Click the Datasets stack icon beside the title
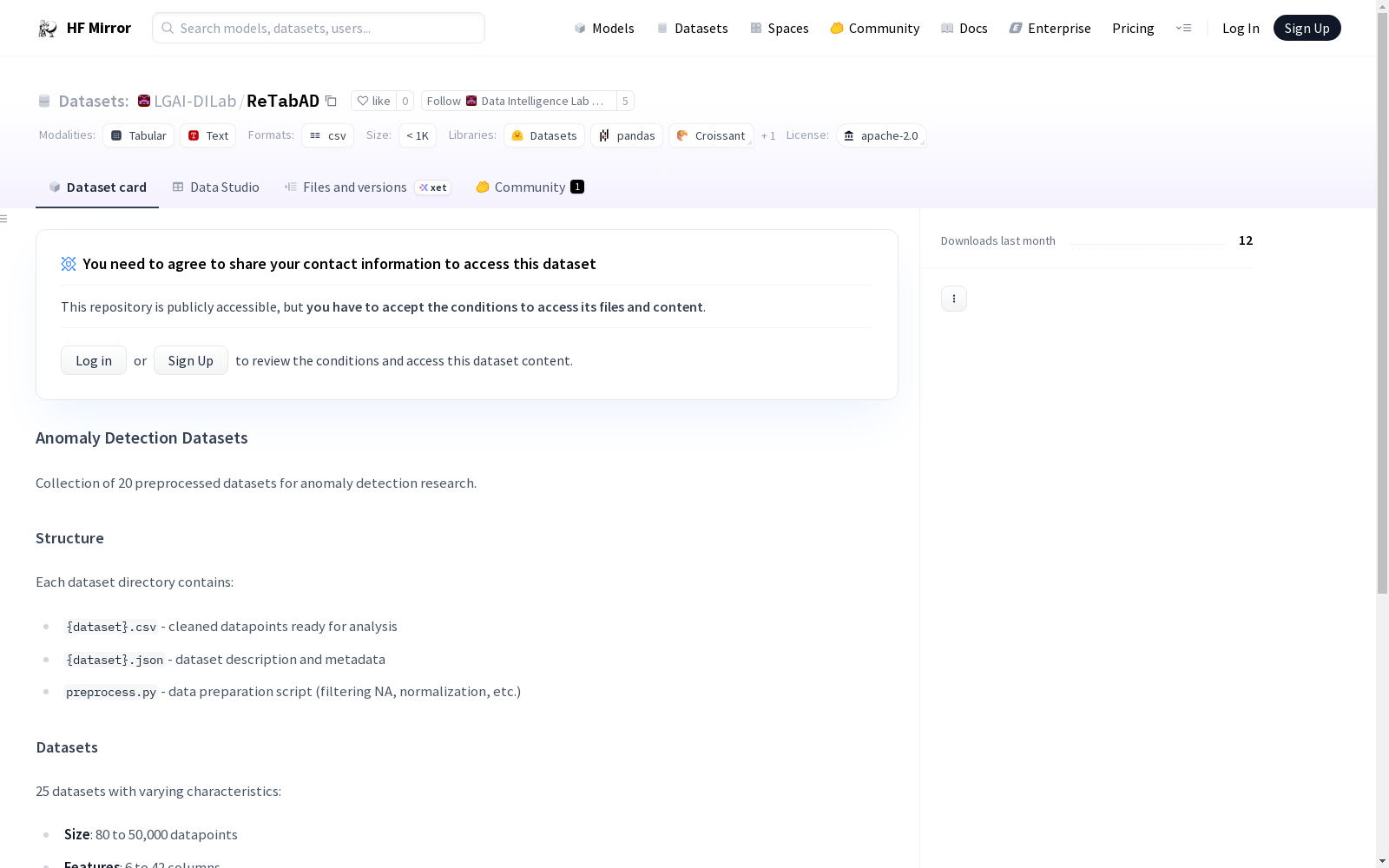The height and width of the screenshot is (868, 1389). (44, 101)
